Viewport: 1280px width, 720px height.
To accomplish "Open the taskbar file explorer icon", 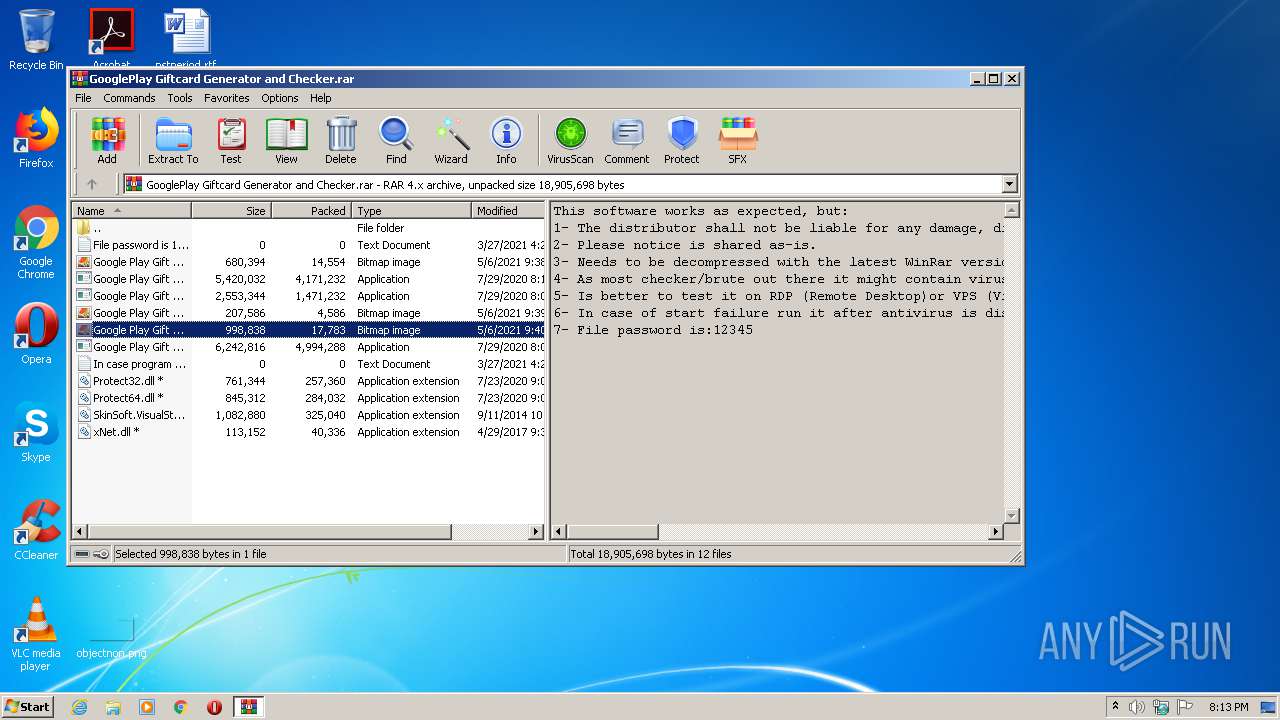I will tap(113, 707).
